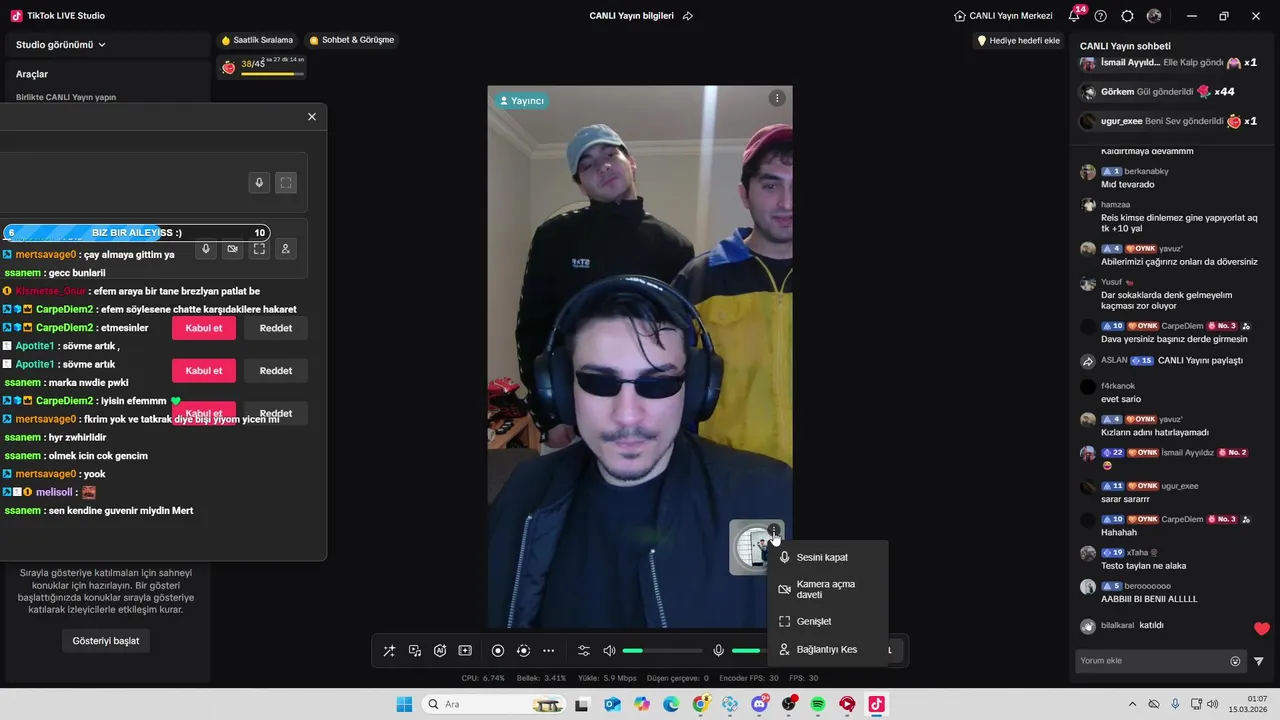1280x720 pixels.
Task: Click the dashed-circle replay capture icon
Action: pos(523,651)
